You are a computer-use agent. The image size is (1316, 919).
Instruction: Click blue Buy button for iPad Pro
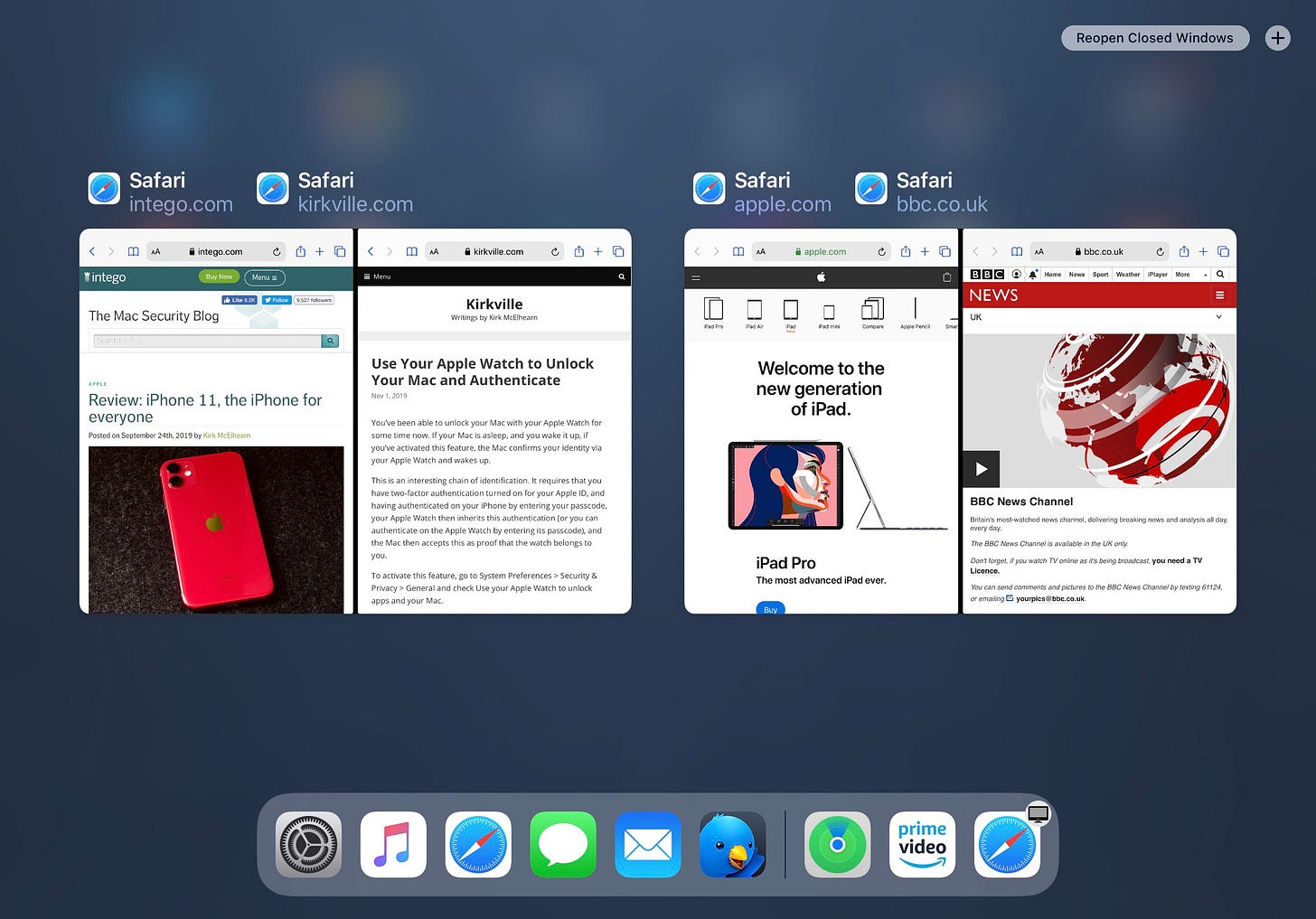click(x=770, y=608)
